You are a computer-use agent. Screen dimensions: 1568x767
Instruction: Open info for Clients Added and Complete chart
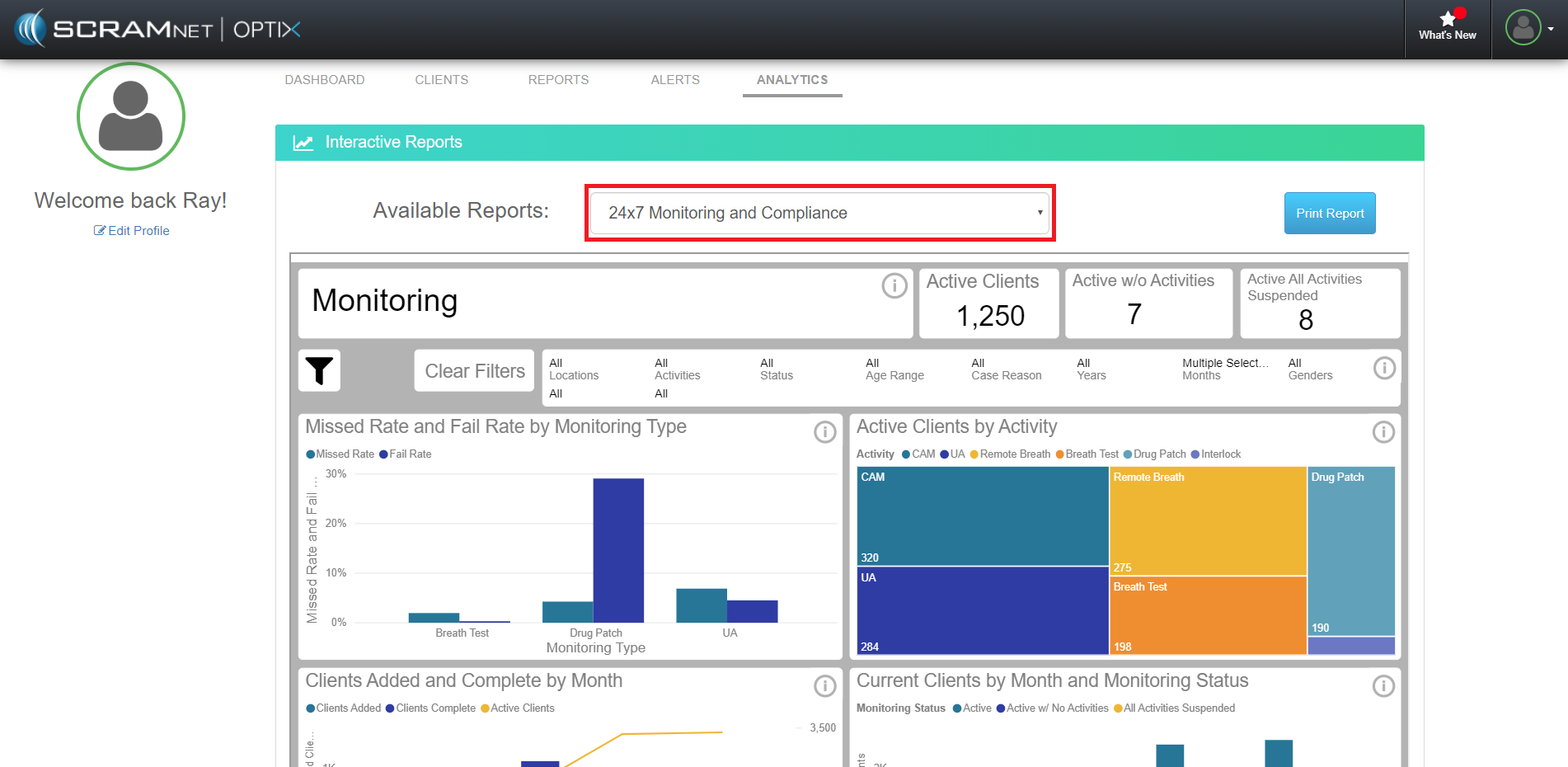[824, 686]
